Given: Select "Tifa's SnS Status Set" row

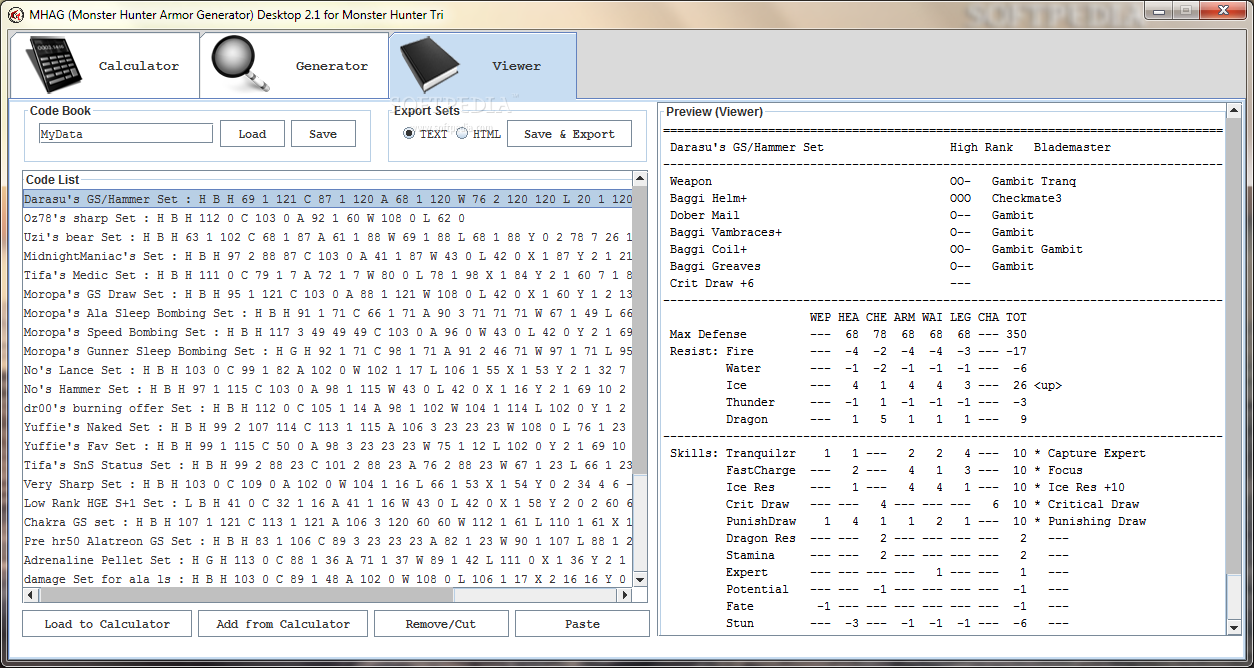Looking at the screenshot, I should pos(328,465).
